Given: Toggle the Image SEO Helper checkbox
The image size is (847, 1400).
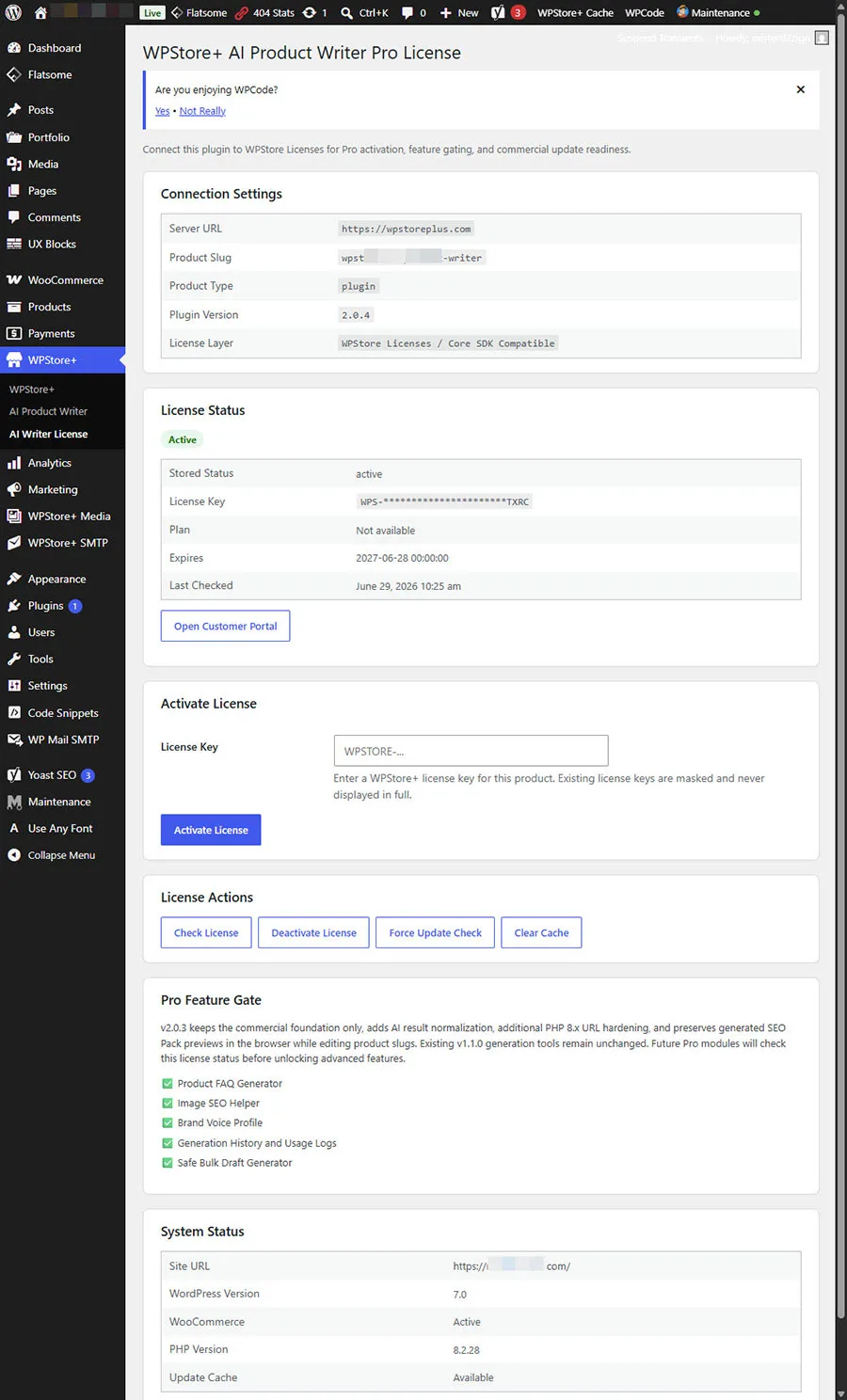Looking at the screenshot, I should coord(168,1104).
